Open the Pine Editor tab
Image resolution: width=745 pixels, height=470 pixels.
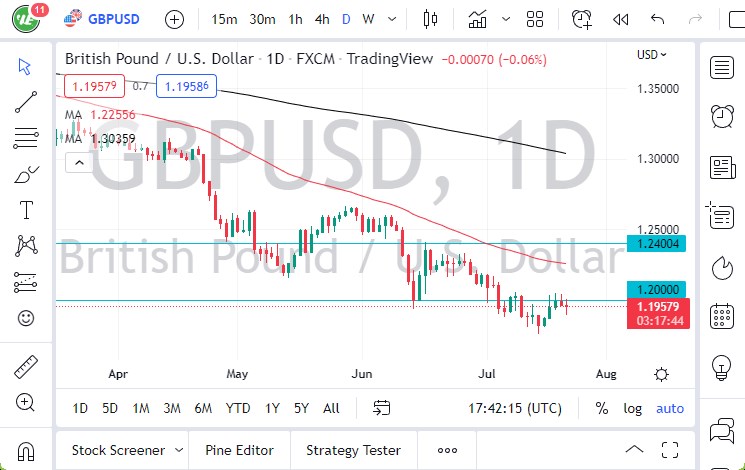(x=240, y=450)
